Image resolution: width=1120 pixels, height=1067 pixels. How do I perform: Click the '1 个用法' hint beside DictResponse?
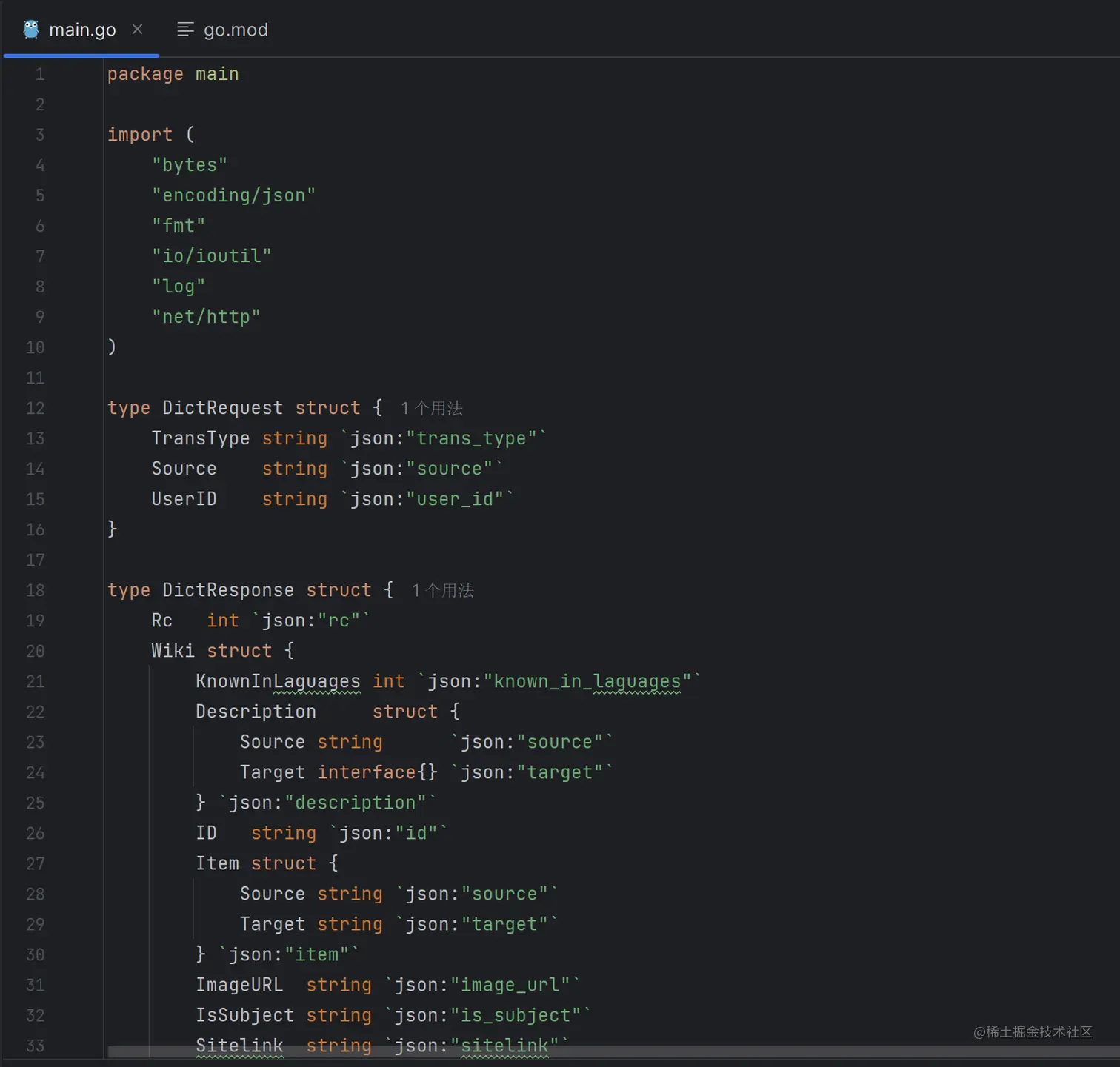[x=442, y=590]
